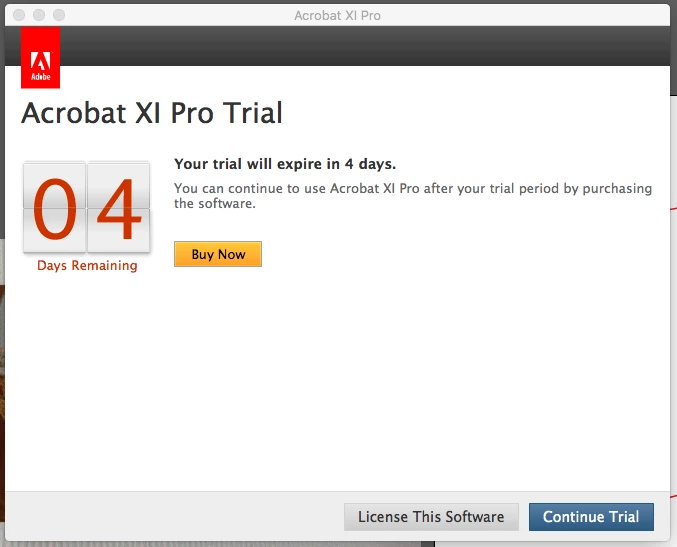Click the Acrobat XI Pro window title
This screenshot has height=547, width=677.
pos(337,16)
